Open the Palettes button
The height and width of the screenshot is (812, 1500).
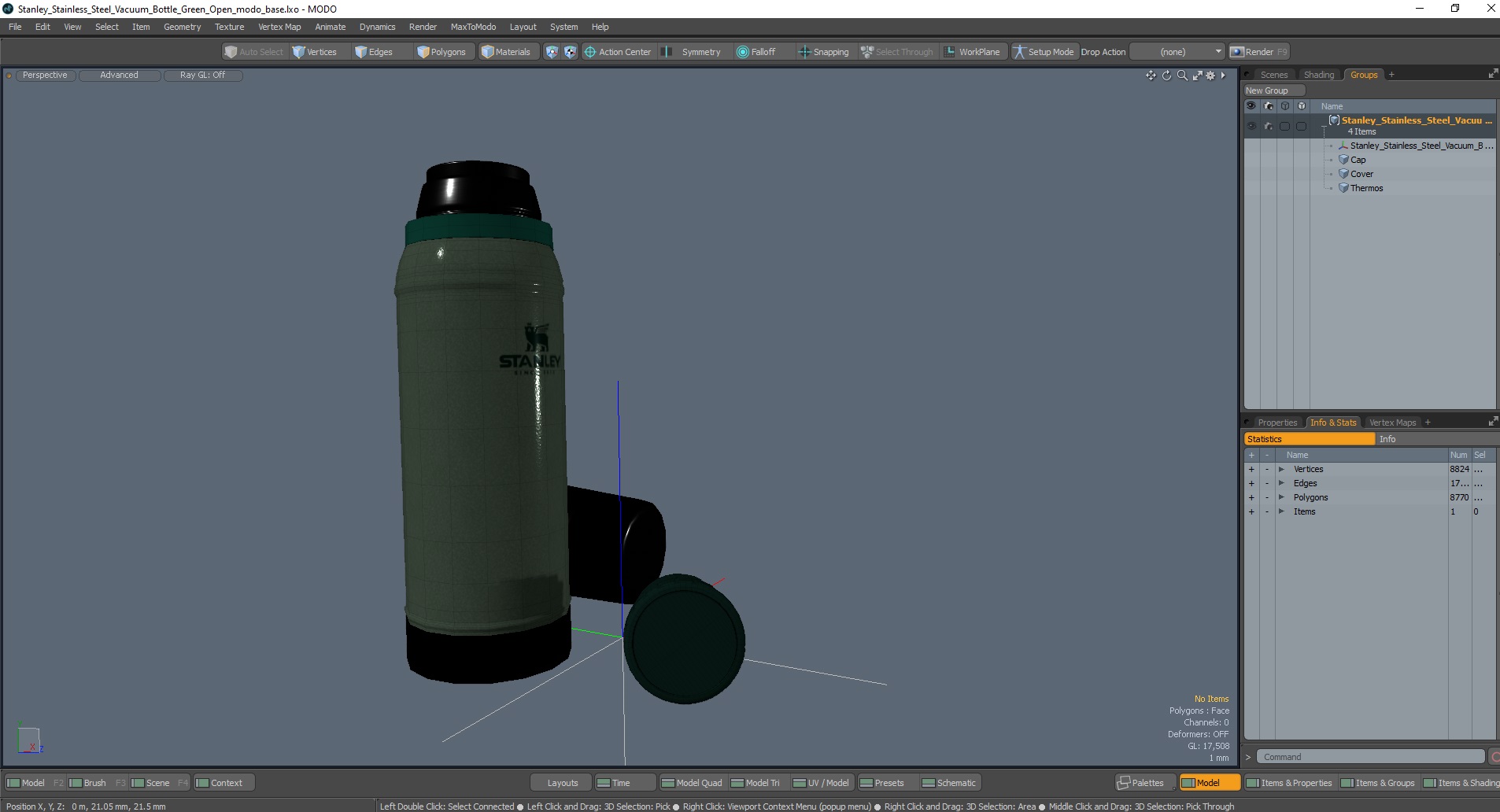pos(1145,783)
